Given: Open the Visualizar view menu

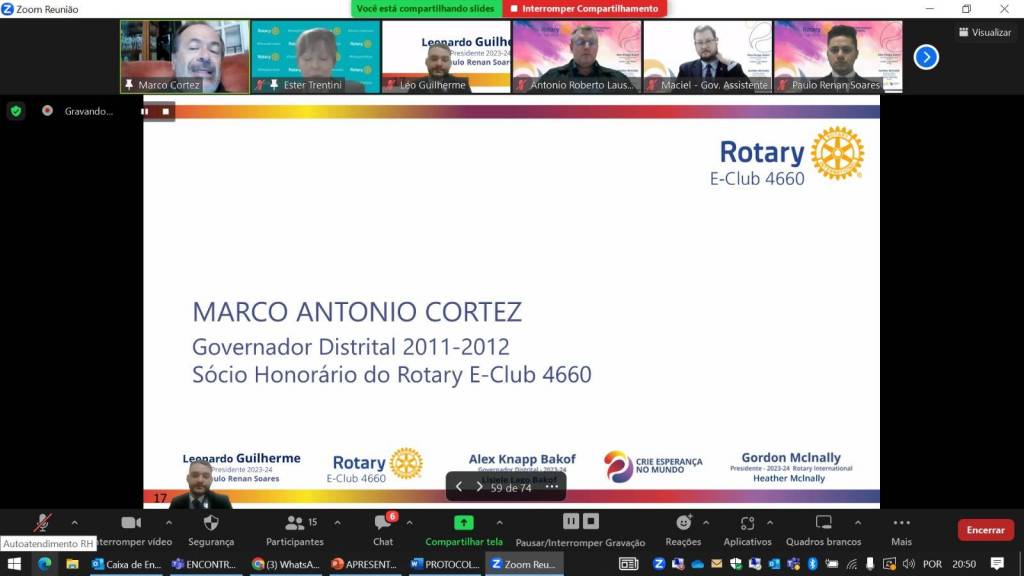Looking at the screenshot, I should (x=985, y=32).
